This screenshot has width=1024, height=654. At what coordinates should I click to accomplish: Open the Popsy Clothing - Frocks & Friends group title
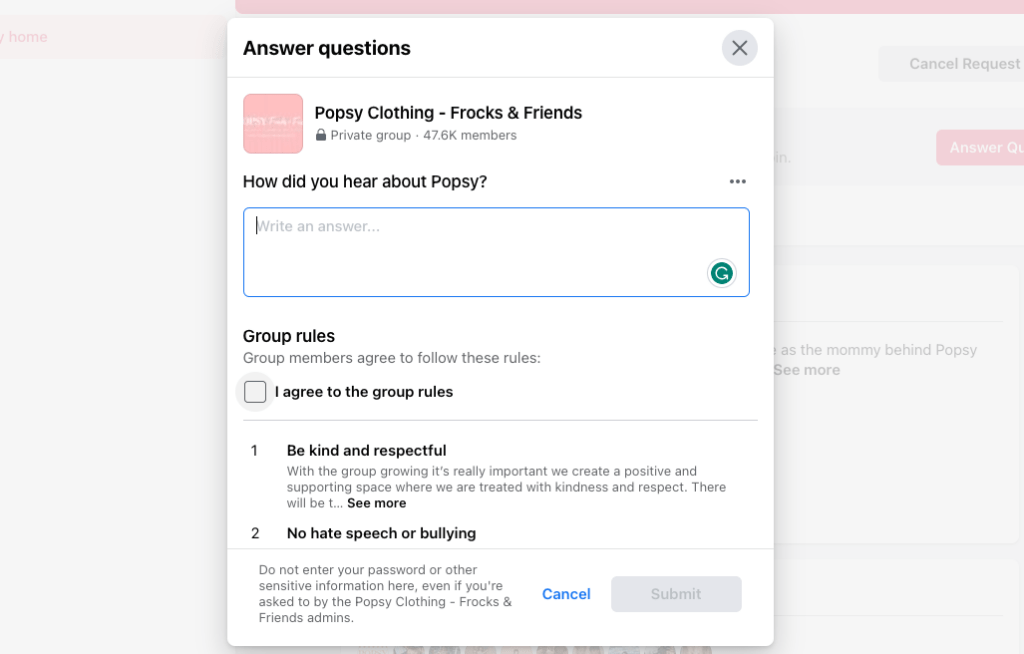(x=448, y=113)
